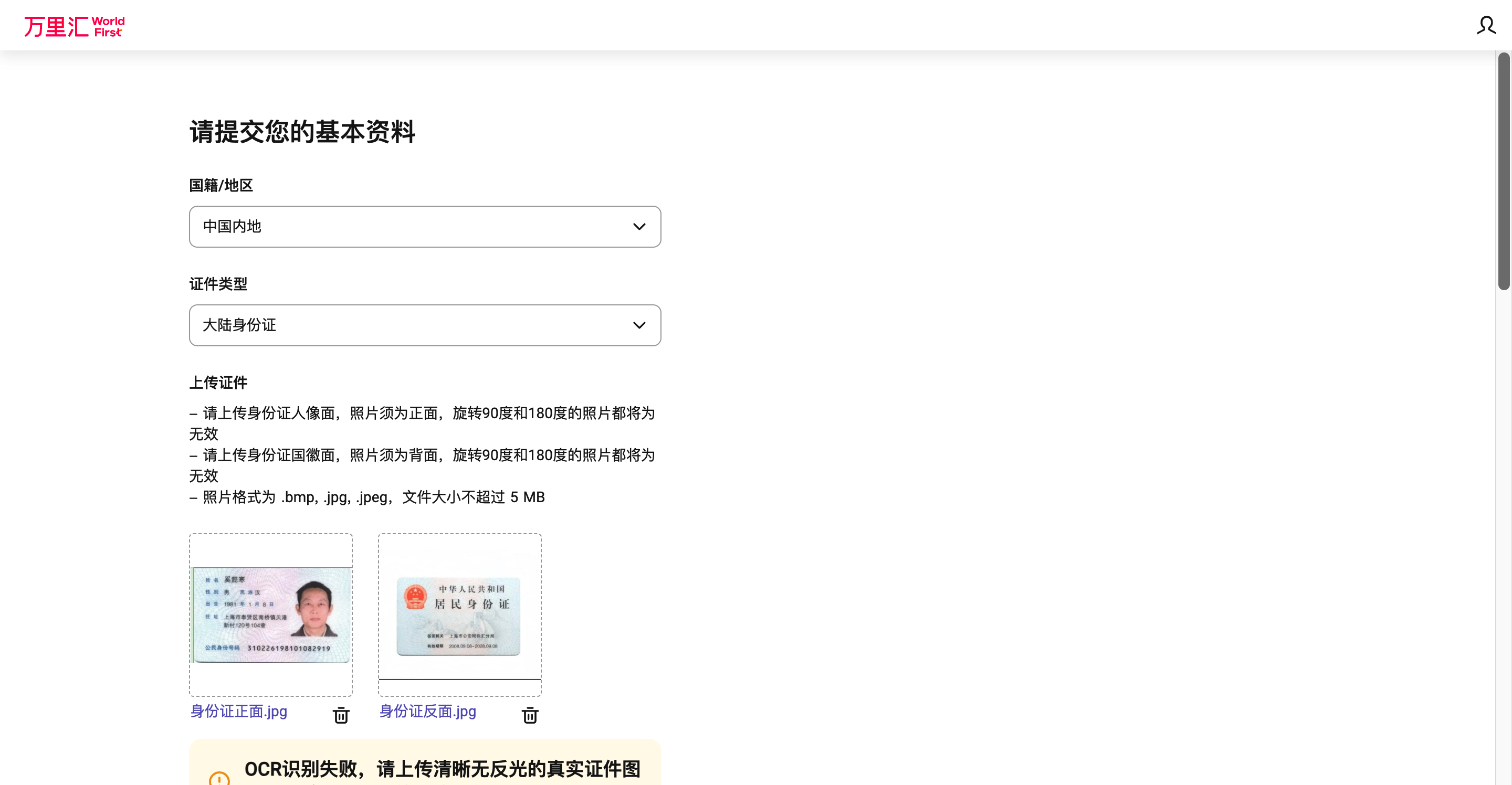Click the 证件类型 field label

(218, 284)
